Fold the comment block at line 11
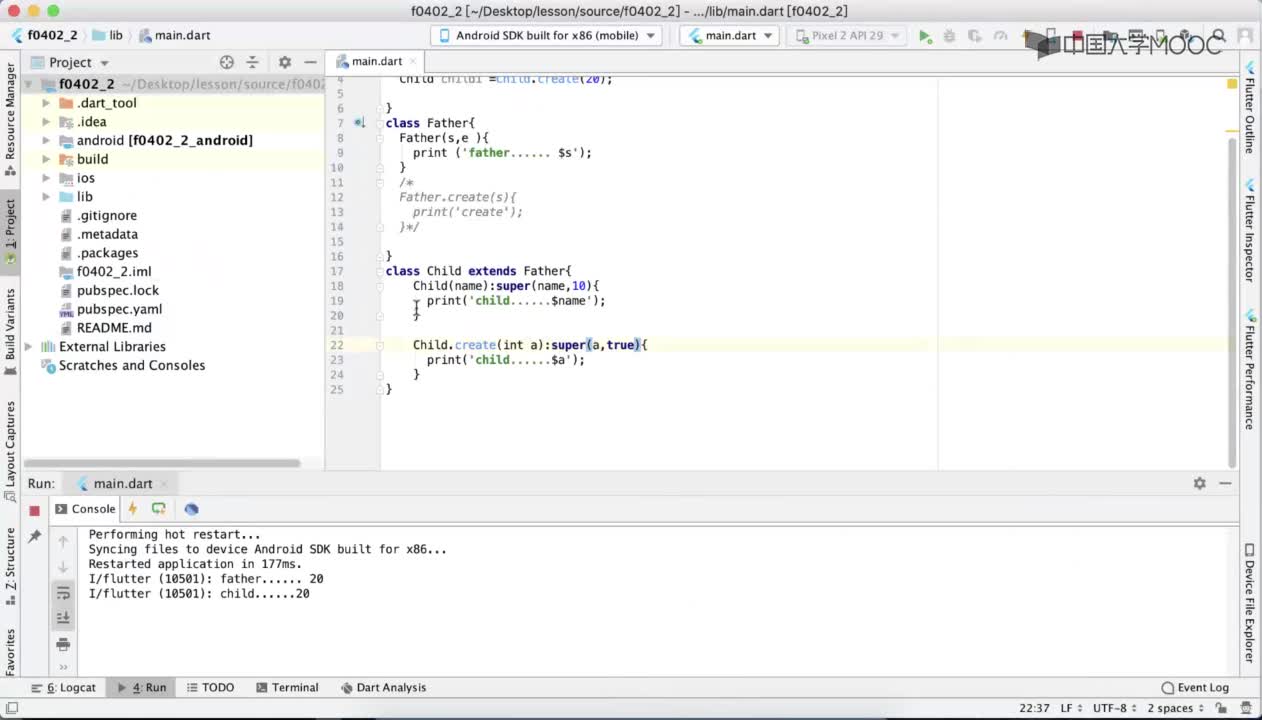Screen dimensions: 1262x720 coord(380,183)
